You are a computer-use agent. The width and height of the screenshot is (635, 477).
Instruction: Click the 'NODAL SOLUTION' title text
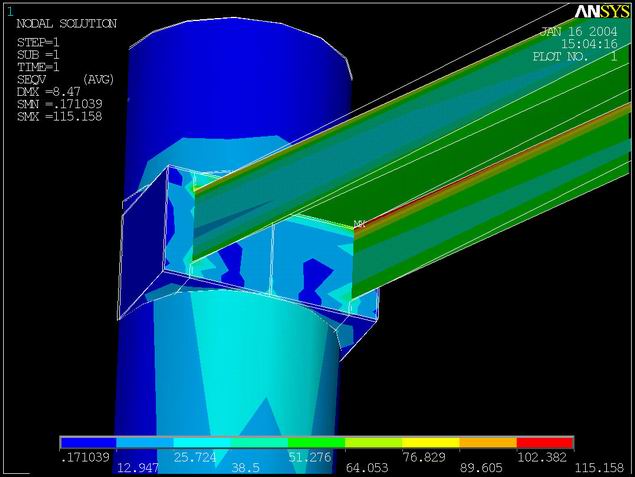(66, 23)
